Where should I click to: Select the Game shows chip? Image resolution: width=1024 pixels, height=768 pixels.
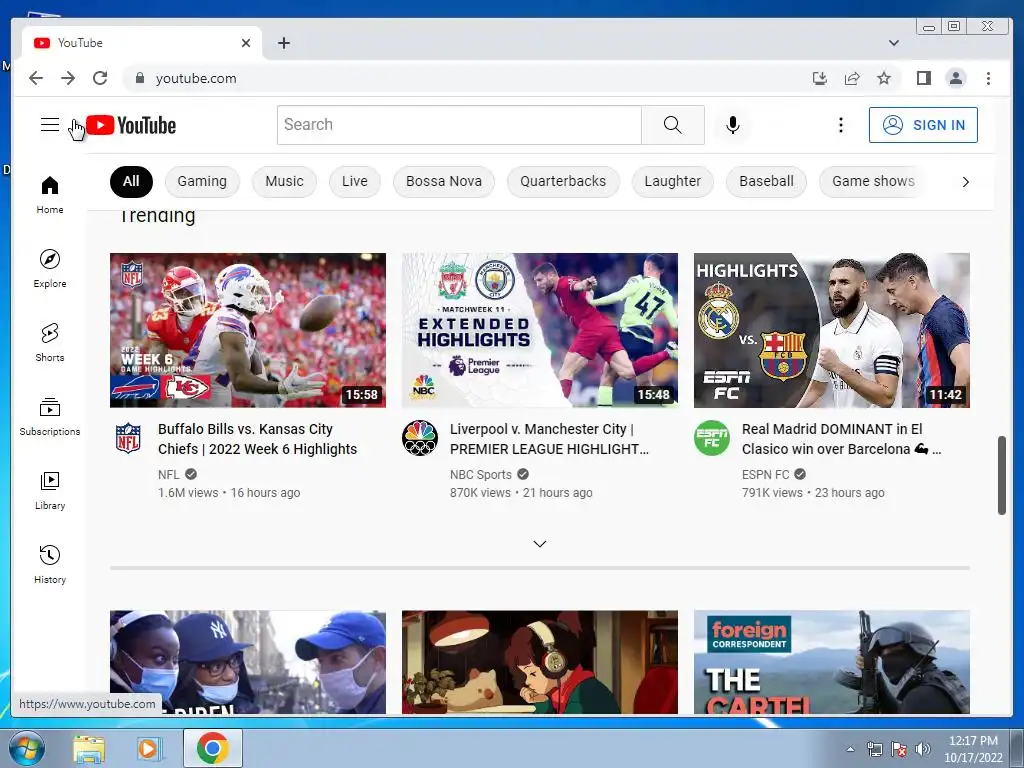(x=873, y=182)
